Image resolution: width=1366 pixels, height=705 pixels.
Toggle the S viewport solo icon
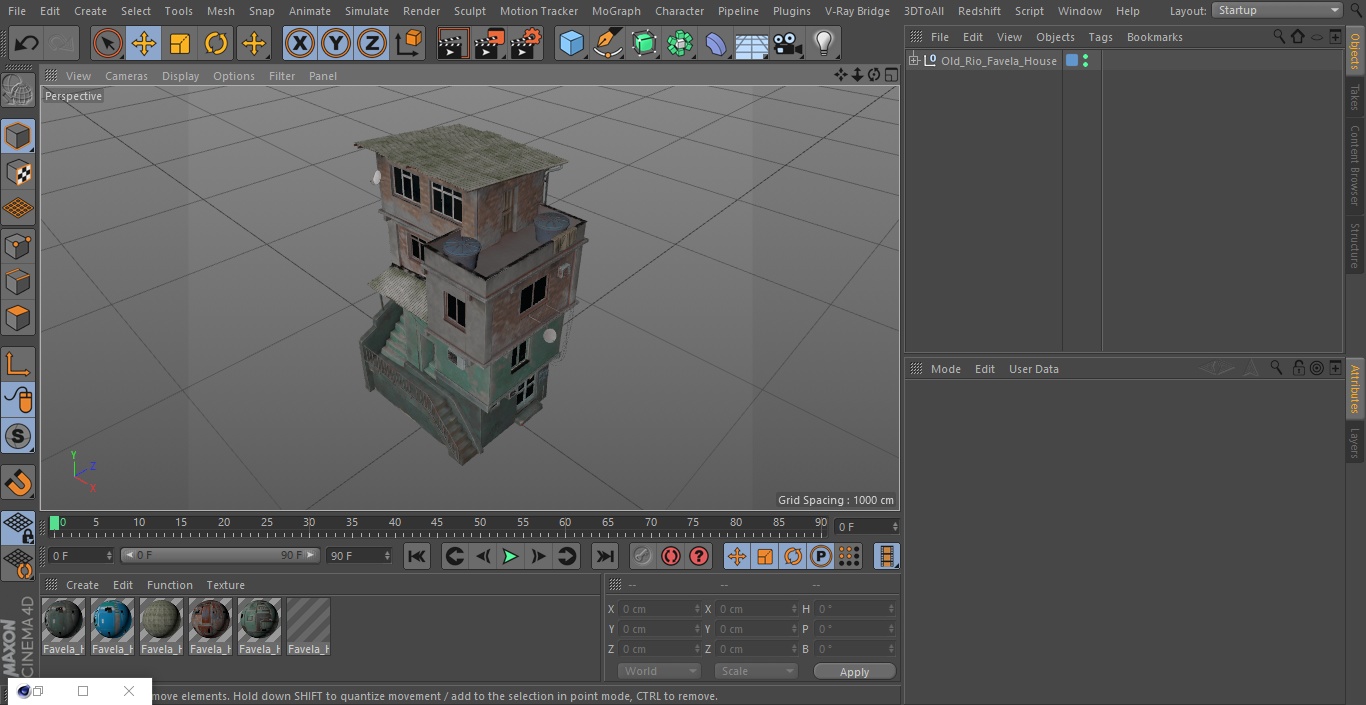18,436
